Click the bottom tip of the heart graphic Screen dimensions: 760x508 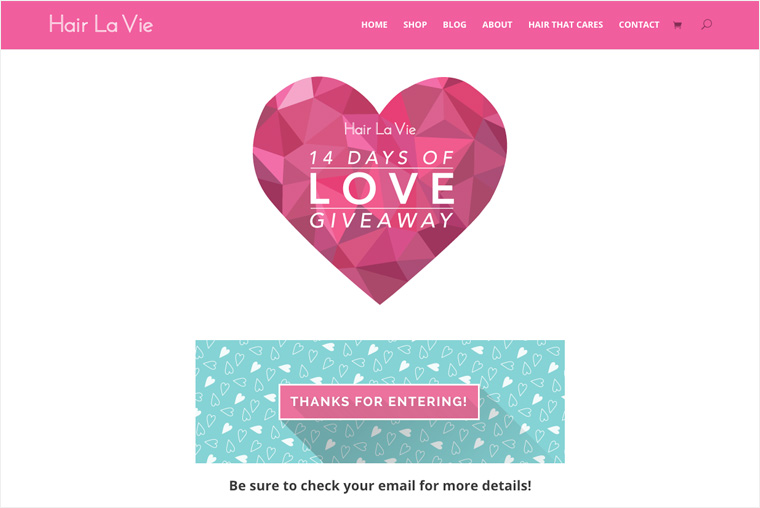coord(380,300)
